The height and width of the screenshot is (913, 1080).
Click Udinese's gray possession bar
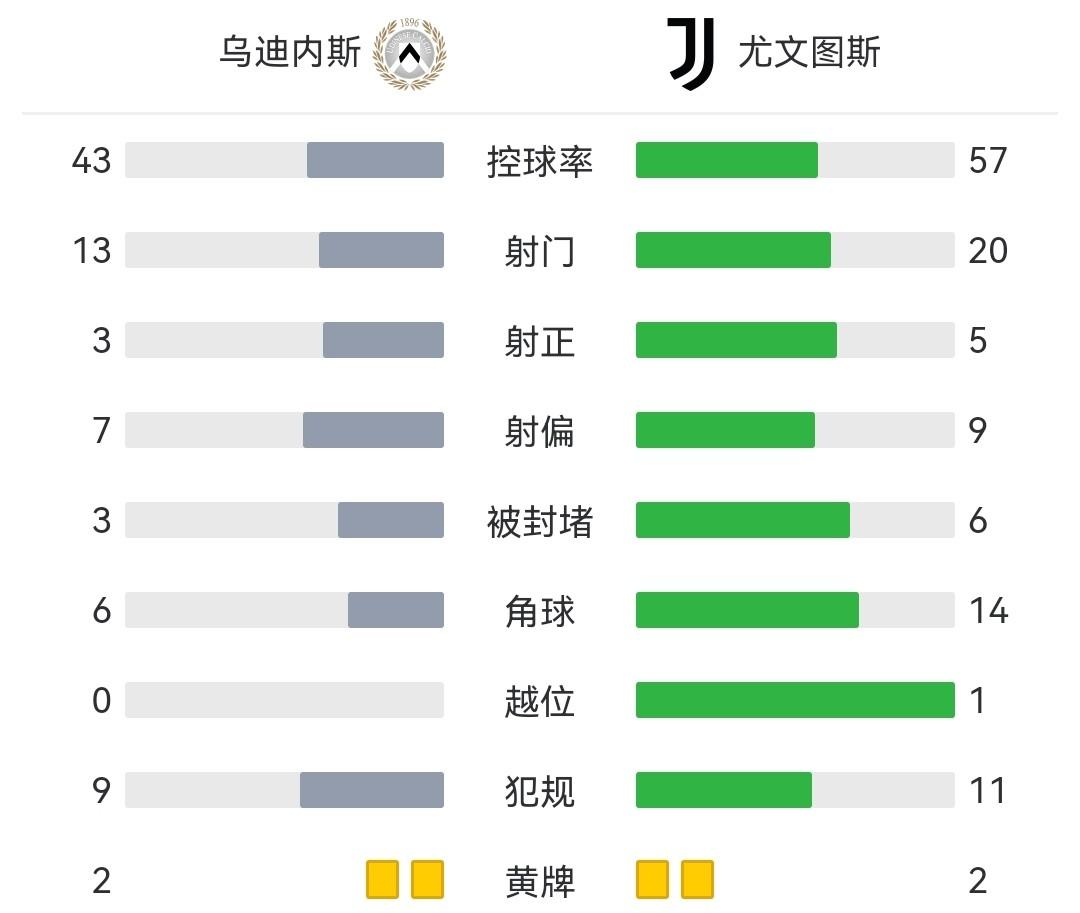tap(375, 160)
